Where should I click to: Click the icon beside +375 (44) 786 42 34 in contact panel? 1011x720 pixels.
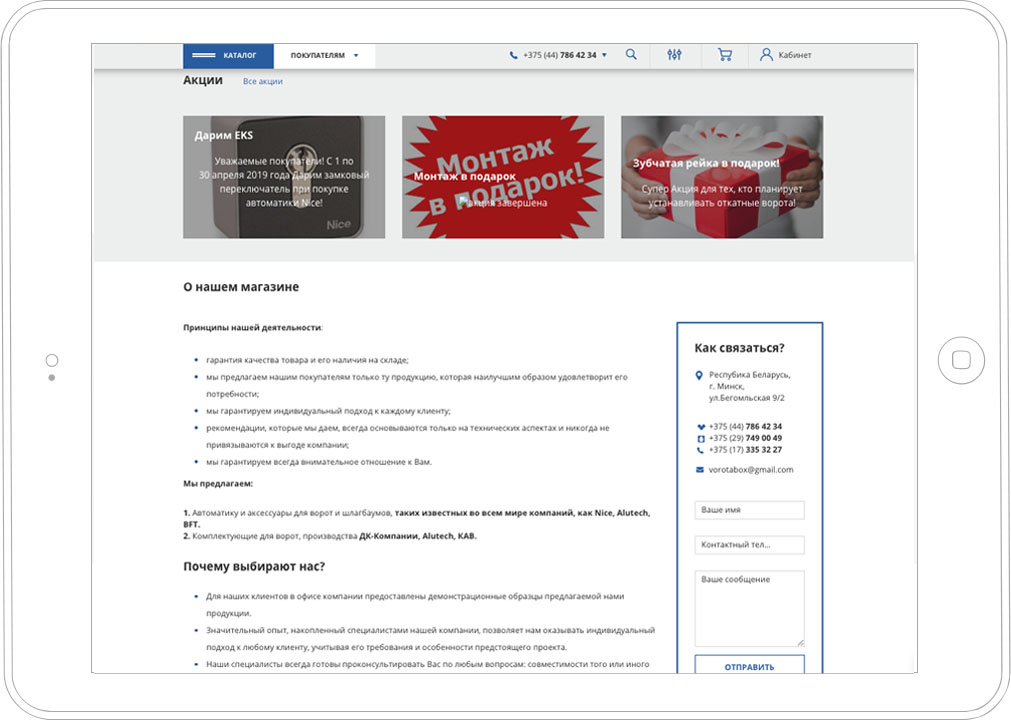(x=701, y=427)
